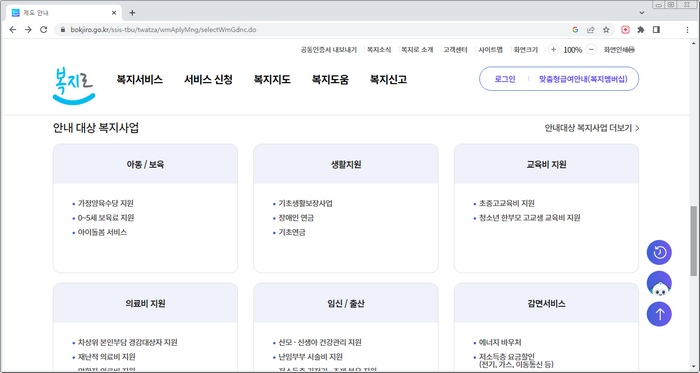Close the 제도 안내 tab
700x373 pixels.
114,13
